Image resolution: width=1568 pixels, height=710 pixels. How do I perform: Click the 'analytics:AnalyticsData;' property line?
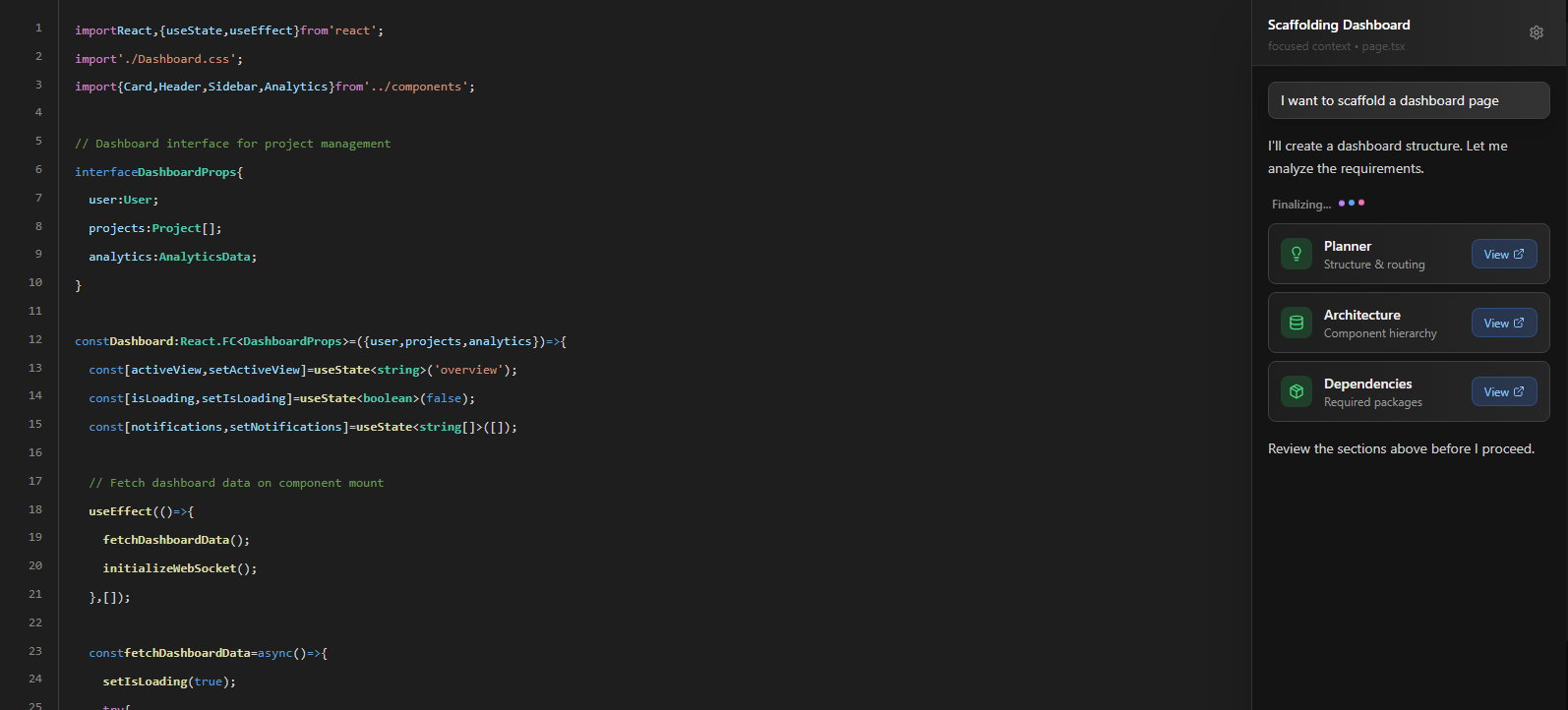tap(173, 257)
